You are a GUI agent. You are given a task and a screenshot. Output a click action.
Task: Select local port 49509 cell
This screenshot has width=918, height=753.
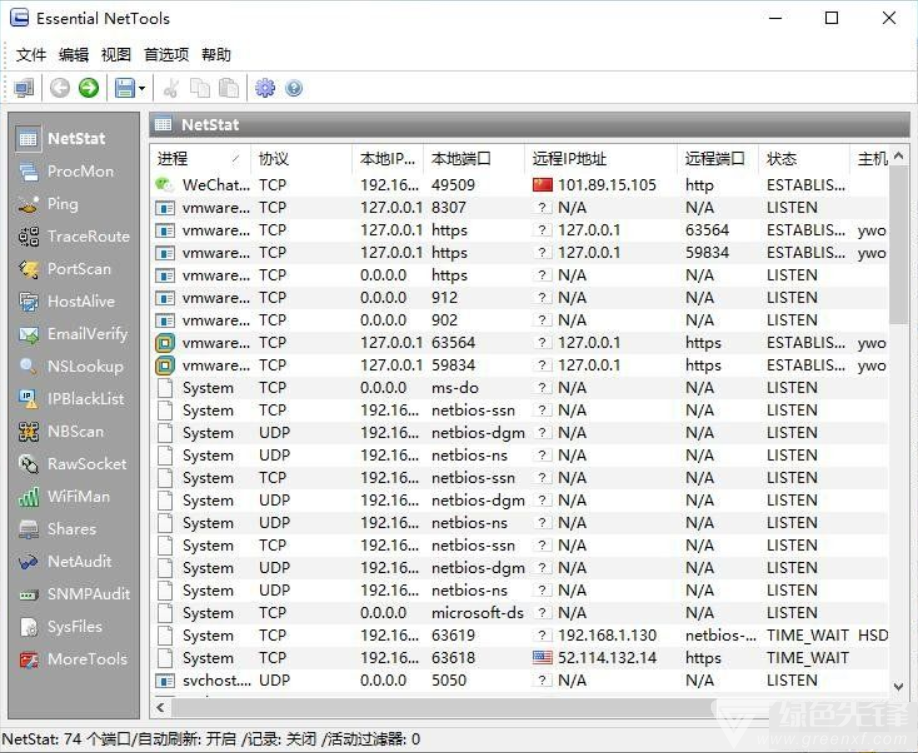[x=453, y=185]
